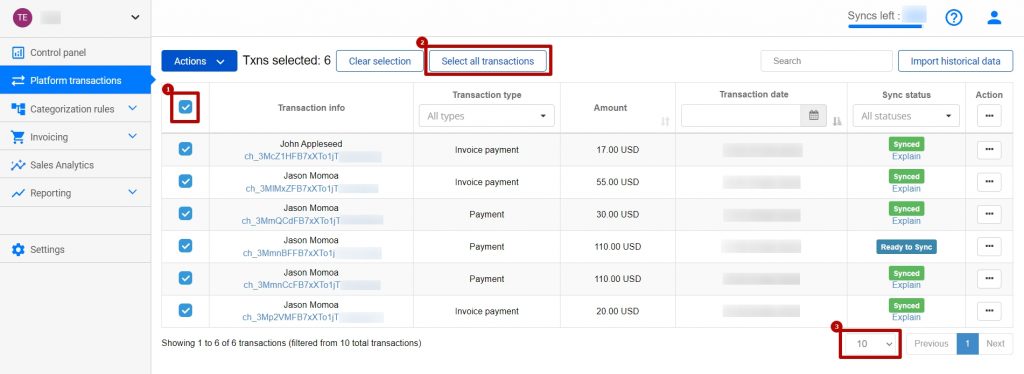Open the help question mark icon
Viewport: 1024px width, 374px height.
coord(953,18)
